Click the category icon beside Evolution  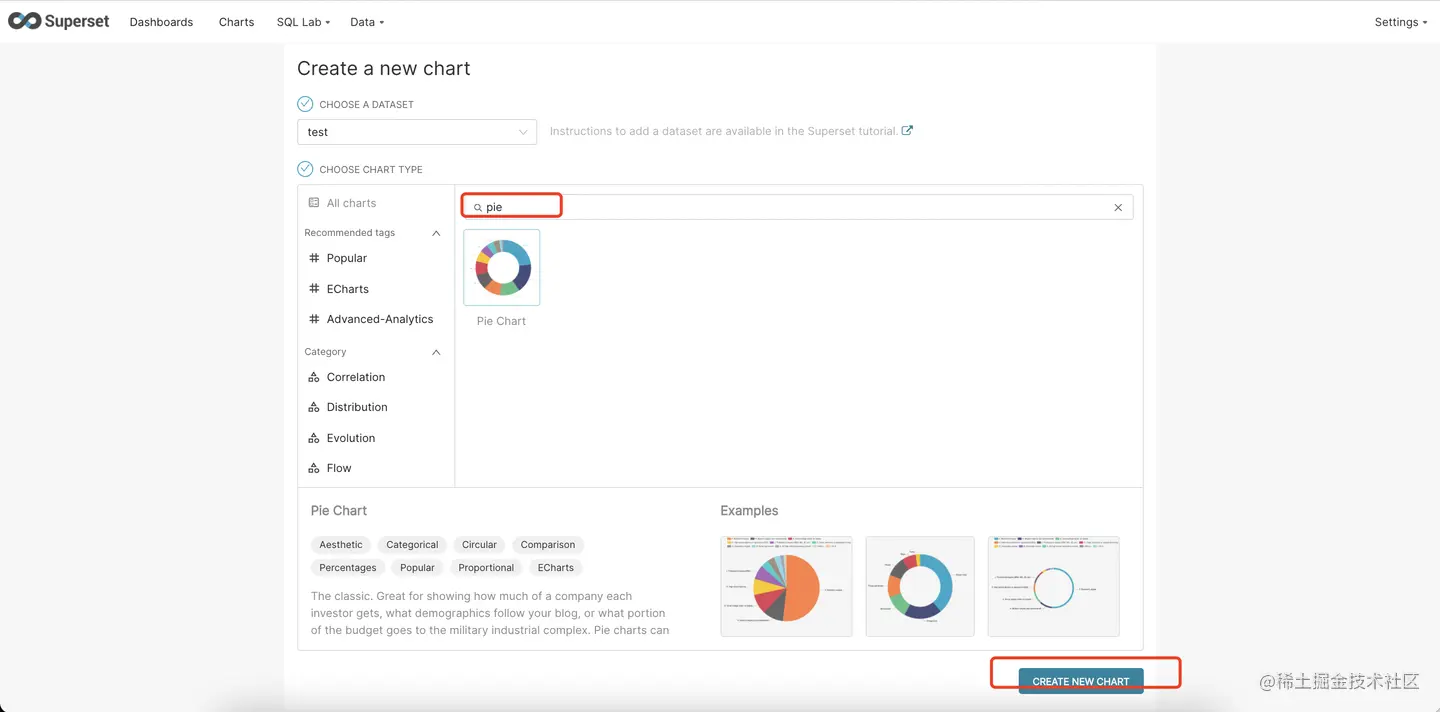[x=314, y=438]
